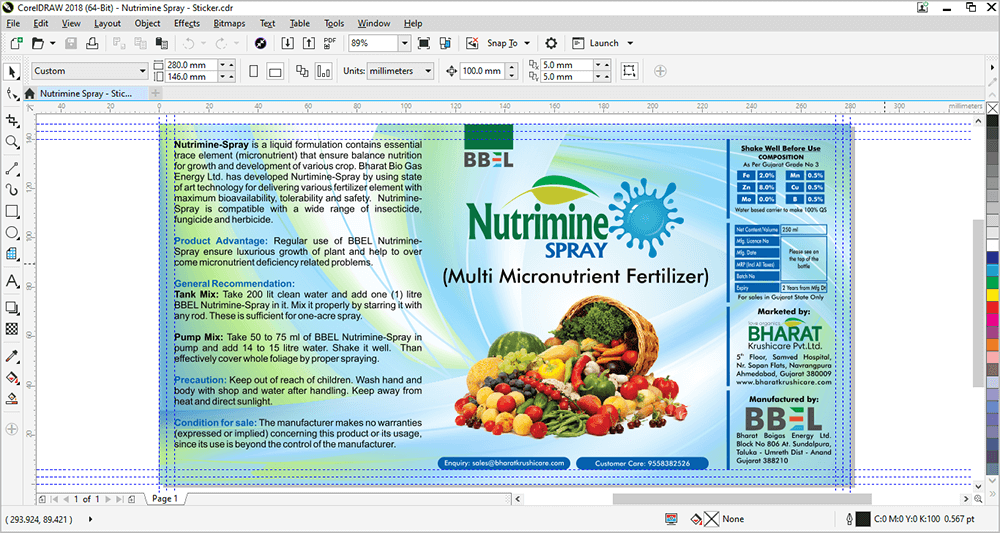Open the Effects menu
Image resolution: width=1000 pixels, height=533 pixels.
187,24
